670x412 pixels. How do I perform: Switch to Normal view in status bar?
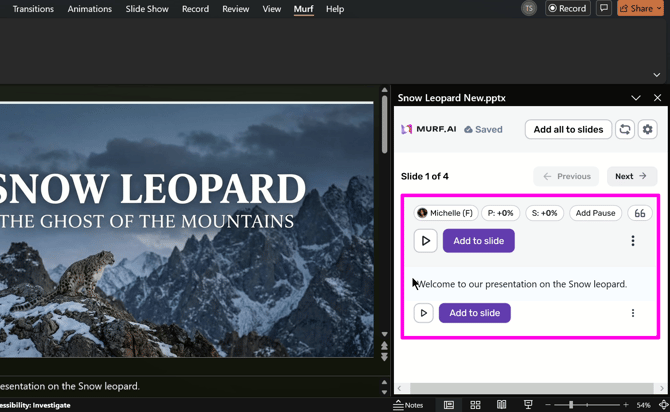pos(449,405)
